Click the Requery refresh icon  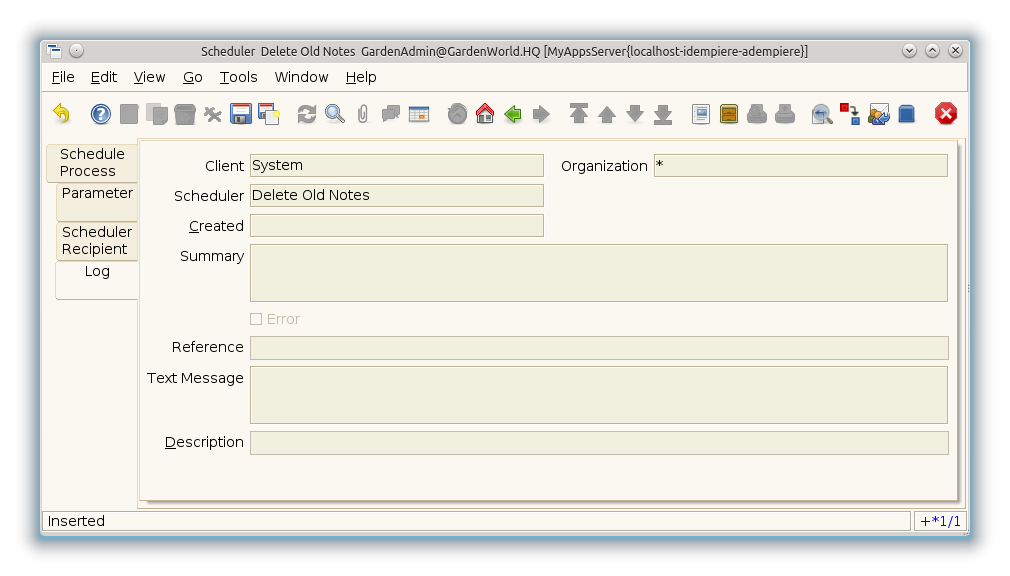click(x=307, y=114)
